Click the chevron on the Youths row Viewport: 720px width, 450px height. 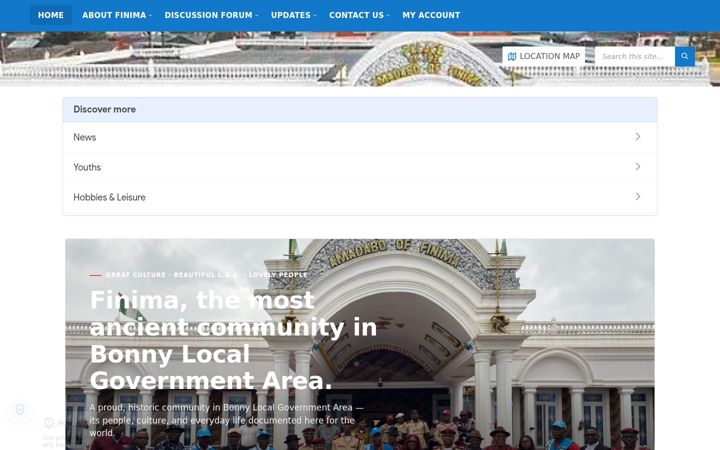tap(638, 167)
